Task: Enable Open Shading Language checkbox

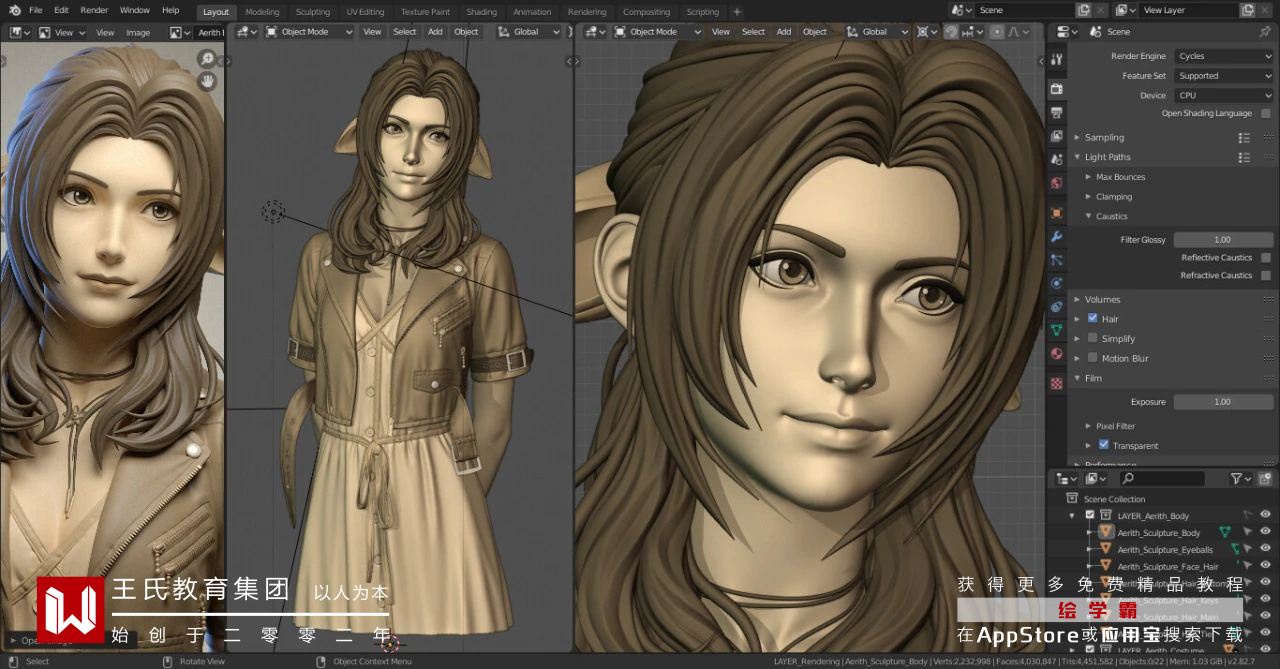Action: [1266, 114]
